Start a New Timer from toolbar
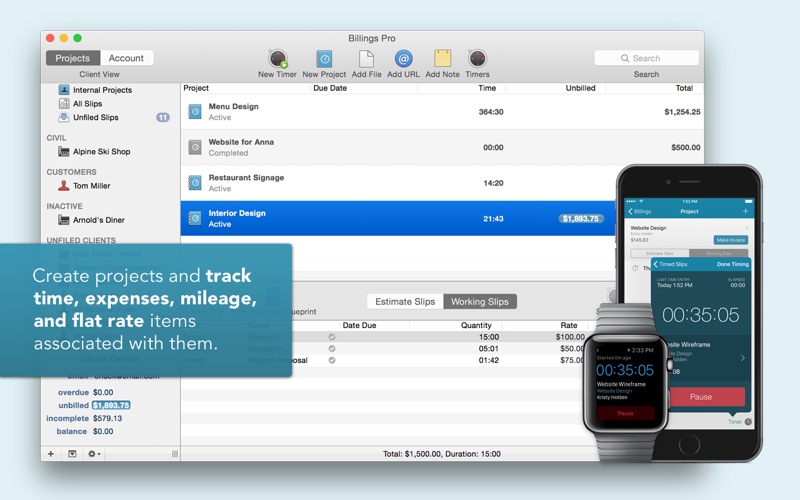 tap(278, 59)
